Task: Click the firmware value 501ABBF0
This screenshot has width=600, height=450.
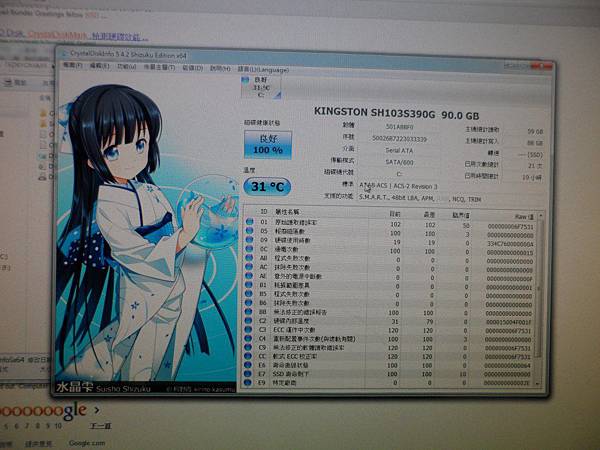Action: pos(399,127)
